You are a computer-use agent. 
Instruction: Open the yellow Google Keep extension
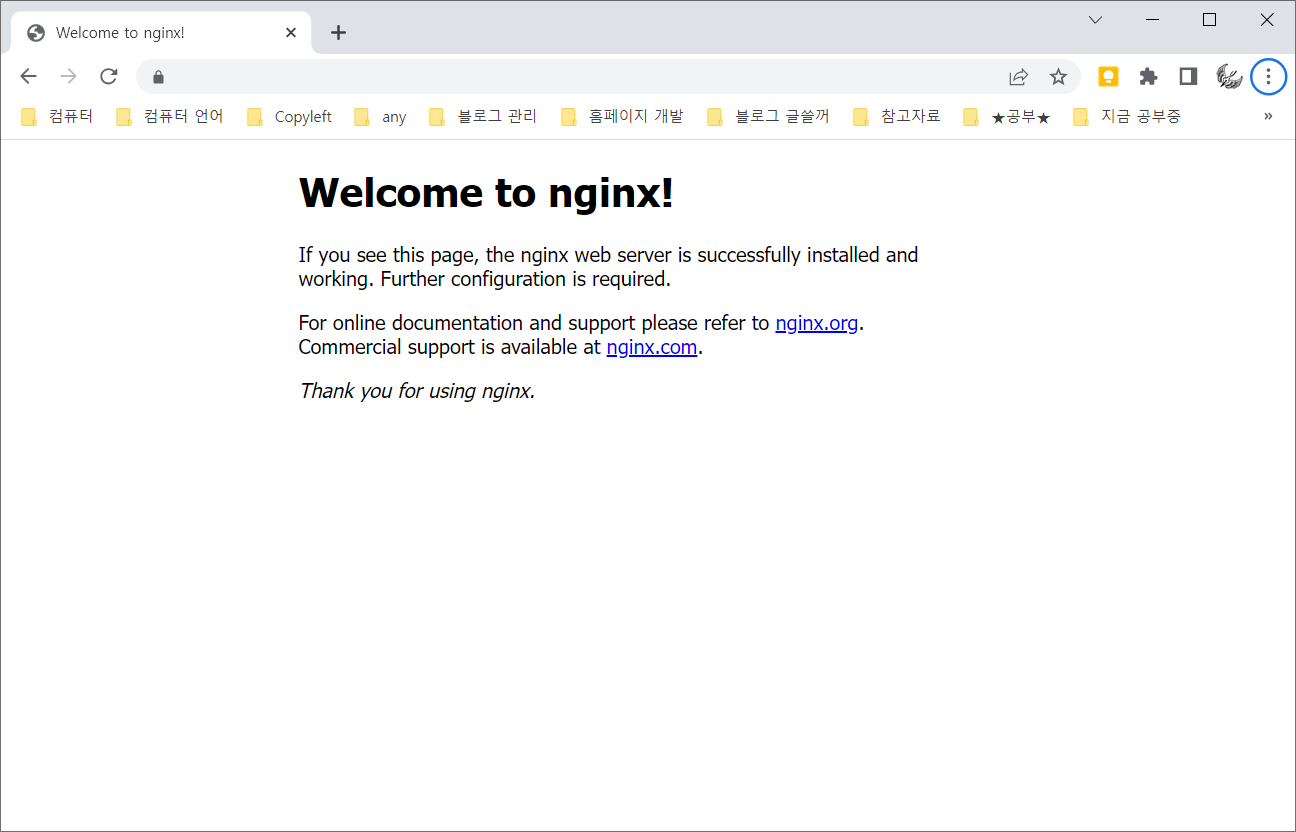click(x=1108, y=77)
